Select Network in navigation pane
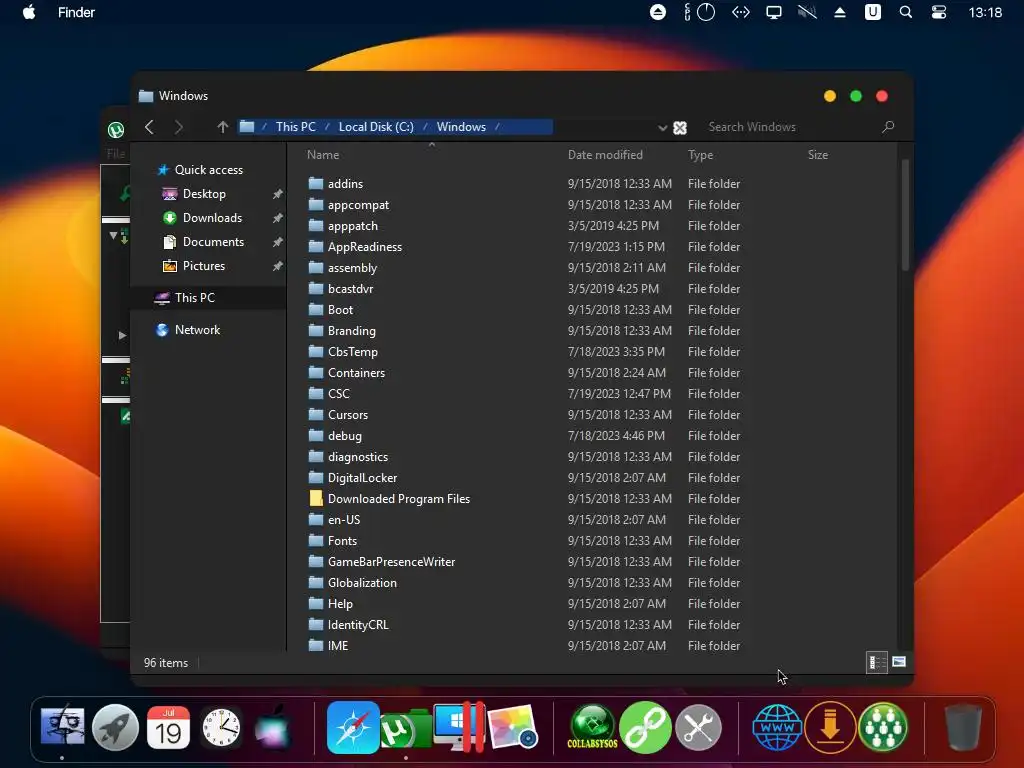 (197, 330)
